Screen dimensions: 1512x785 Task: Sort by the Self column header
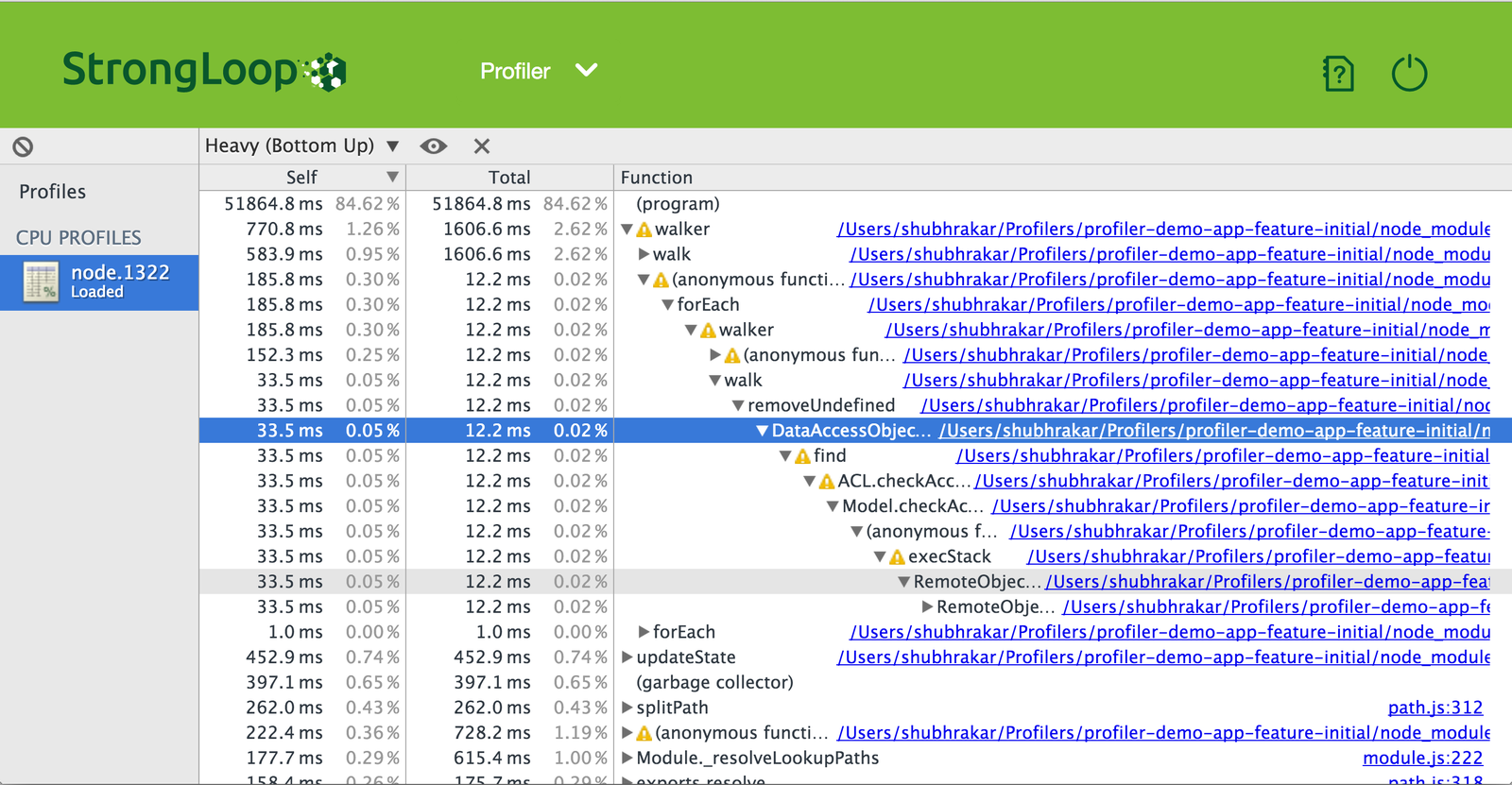(302, 178)
